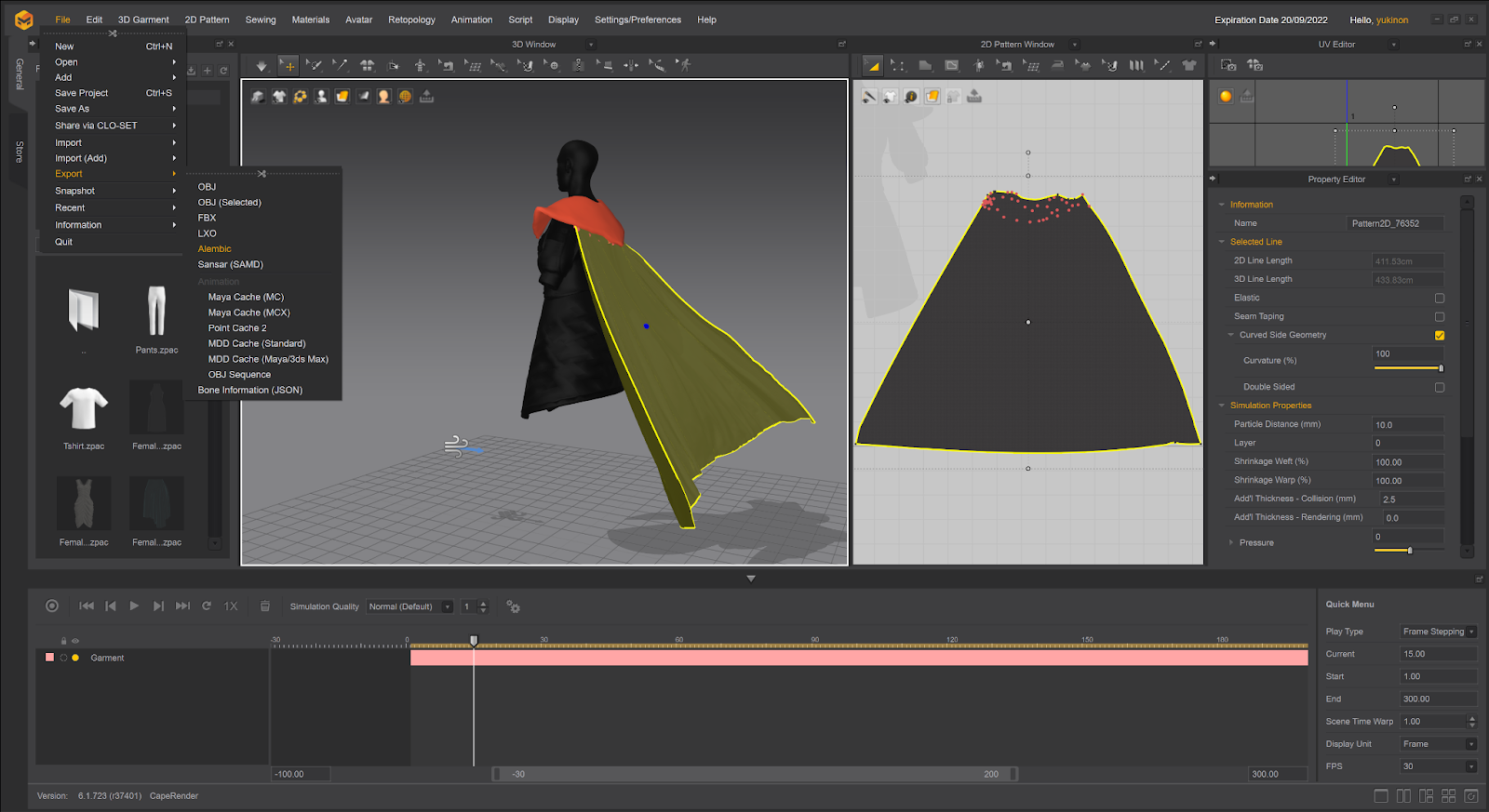Uncheck Curved Side Geometry checkbox
This screenshot has width=1489, height=812.
[1439, 336]
